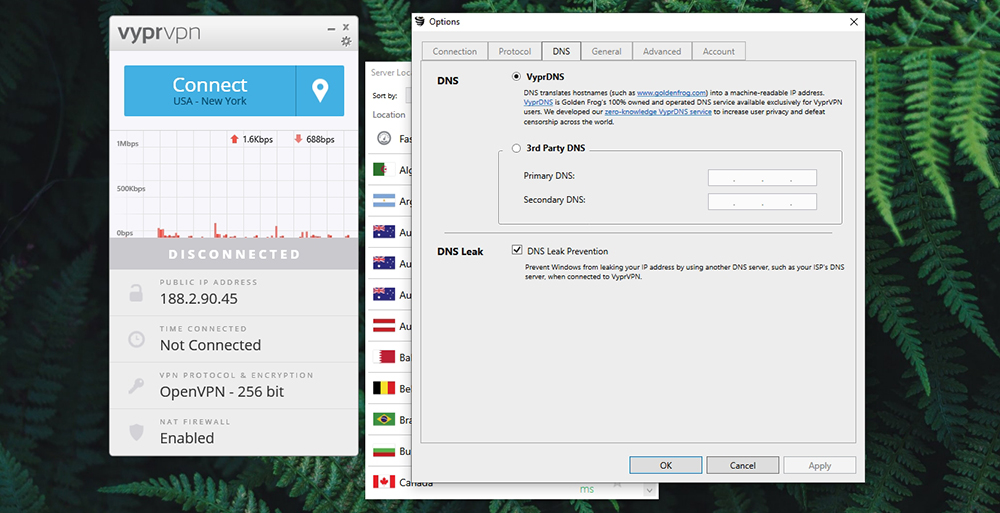Click the blue Connect button
Image resolution: width=1000 pixels, height=513 pixels.
[x=210, y=91]
